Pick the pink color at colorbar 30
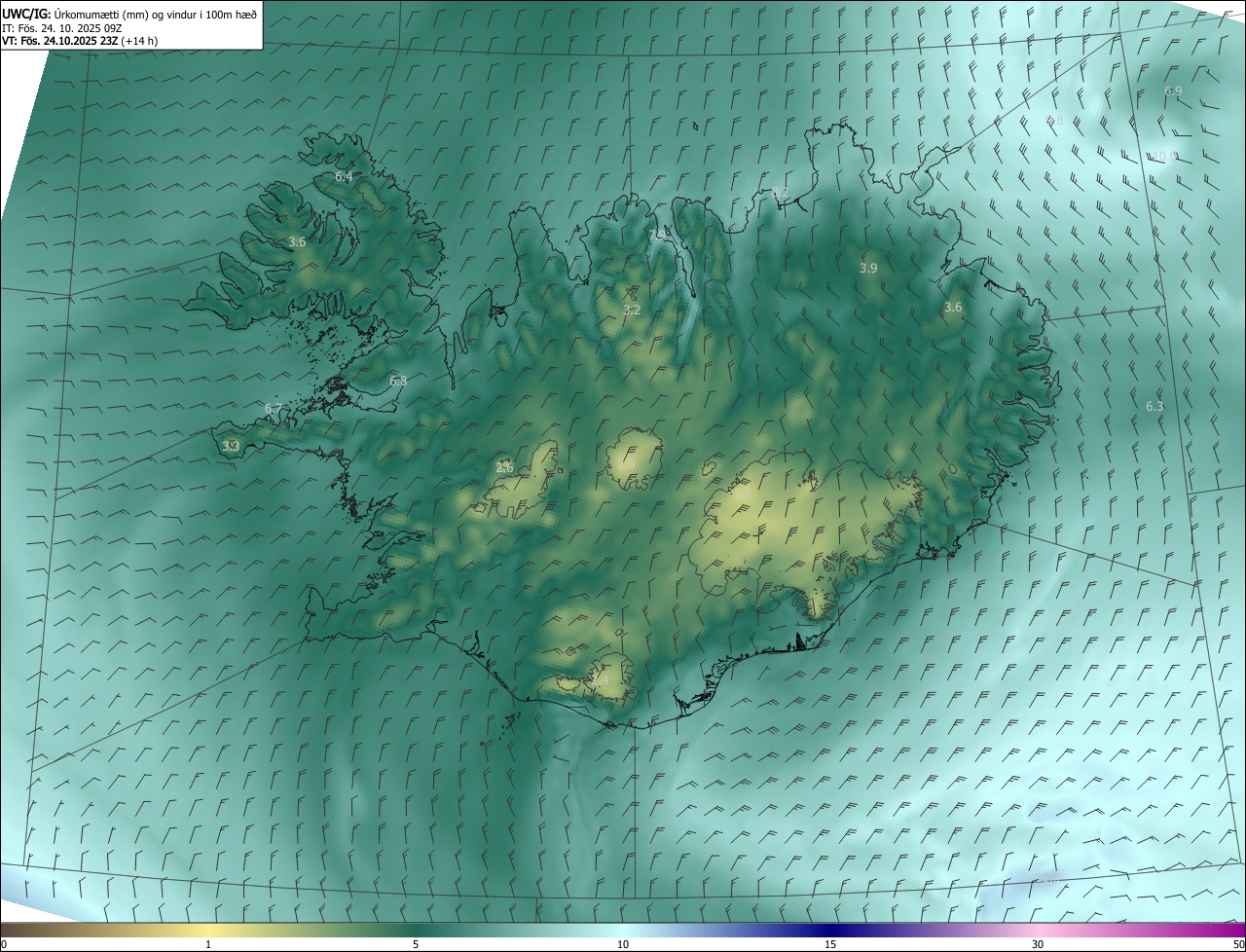Image resolution: width=1246 pixels, height=952 pixels. tap(1038, 930)
